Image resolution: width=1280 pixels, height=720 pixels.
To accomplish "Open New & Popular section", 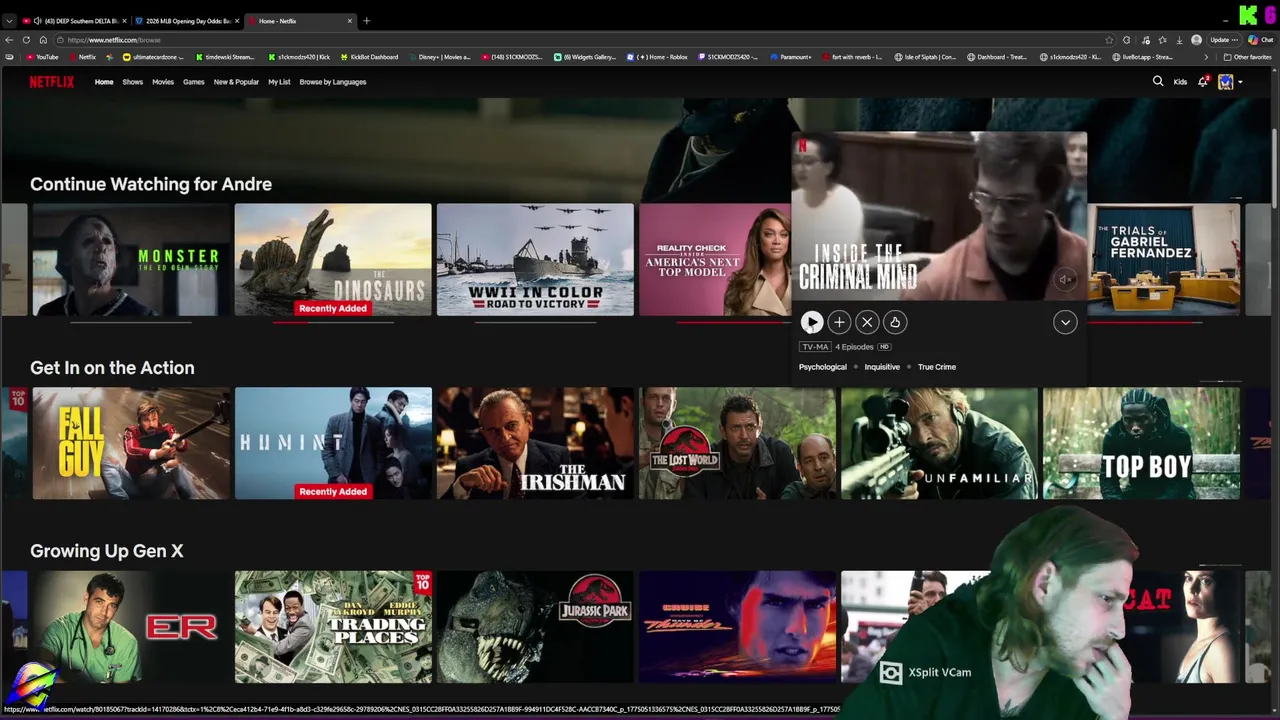I will coord(236,82).
